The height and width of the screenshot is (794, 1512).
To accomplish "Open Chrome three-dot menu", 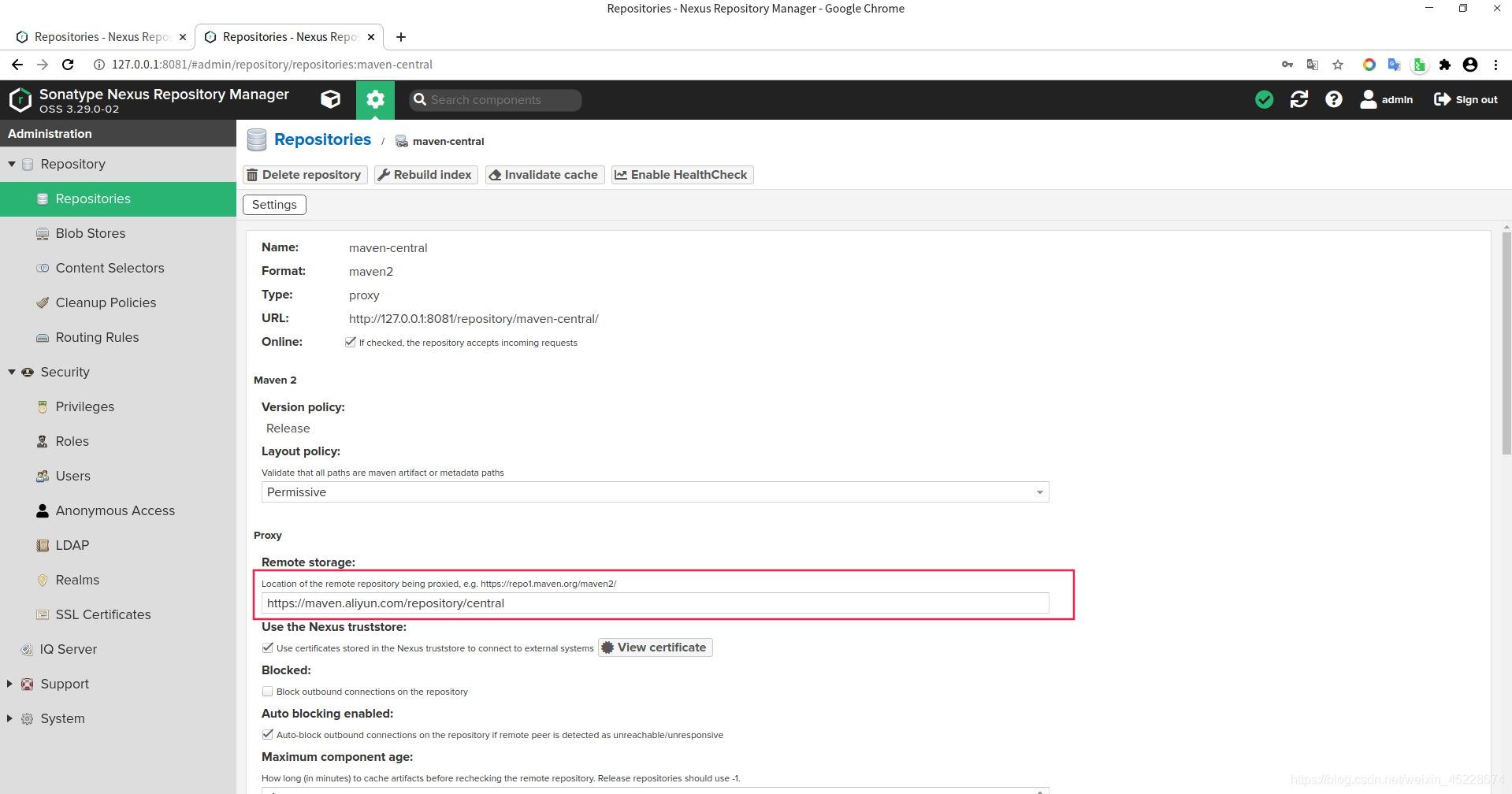I will pos(1495,65).
